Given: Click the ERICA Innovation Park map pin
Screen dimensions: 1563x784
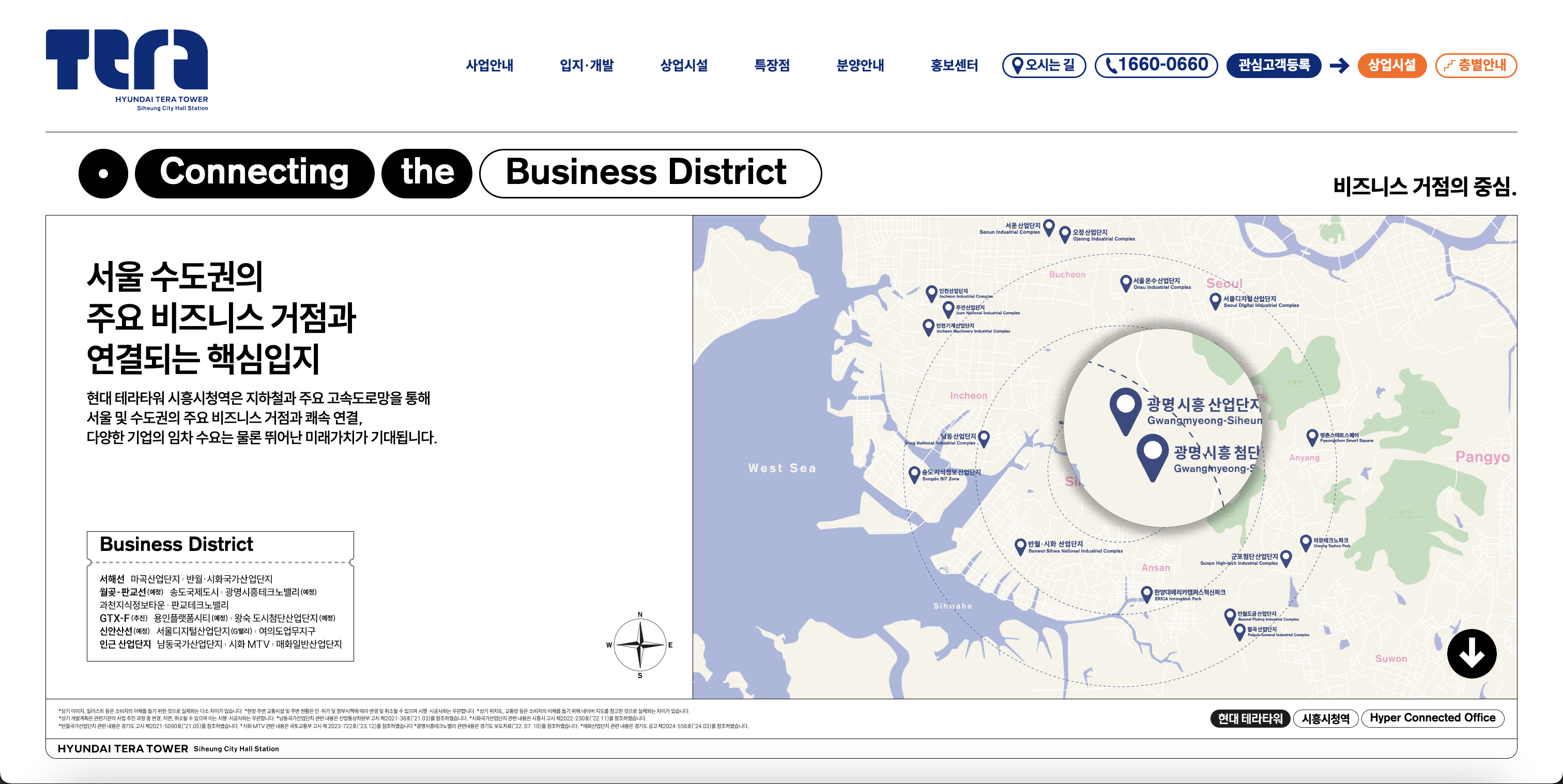Looking at the screenshot, I should (1146, 593).
